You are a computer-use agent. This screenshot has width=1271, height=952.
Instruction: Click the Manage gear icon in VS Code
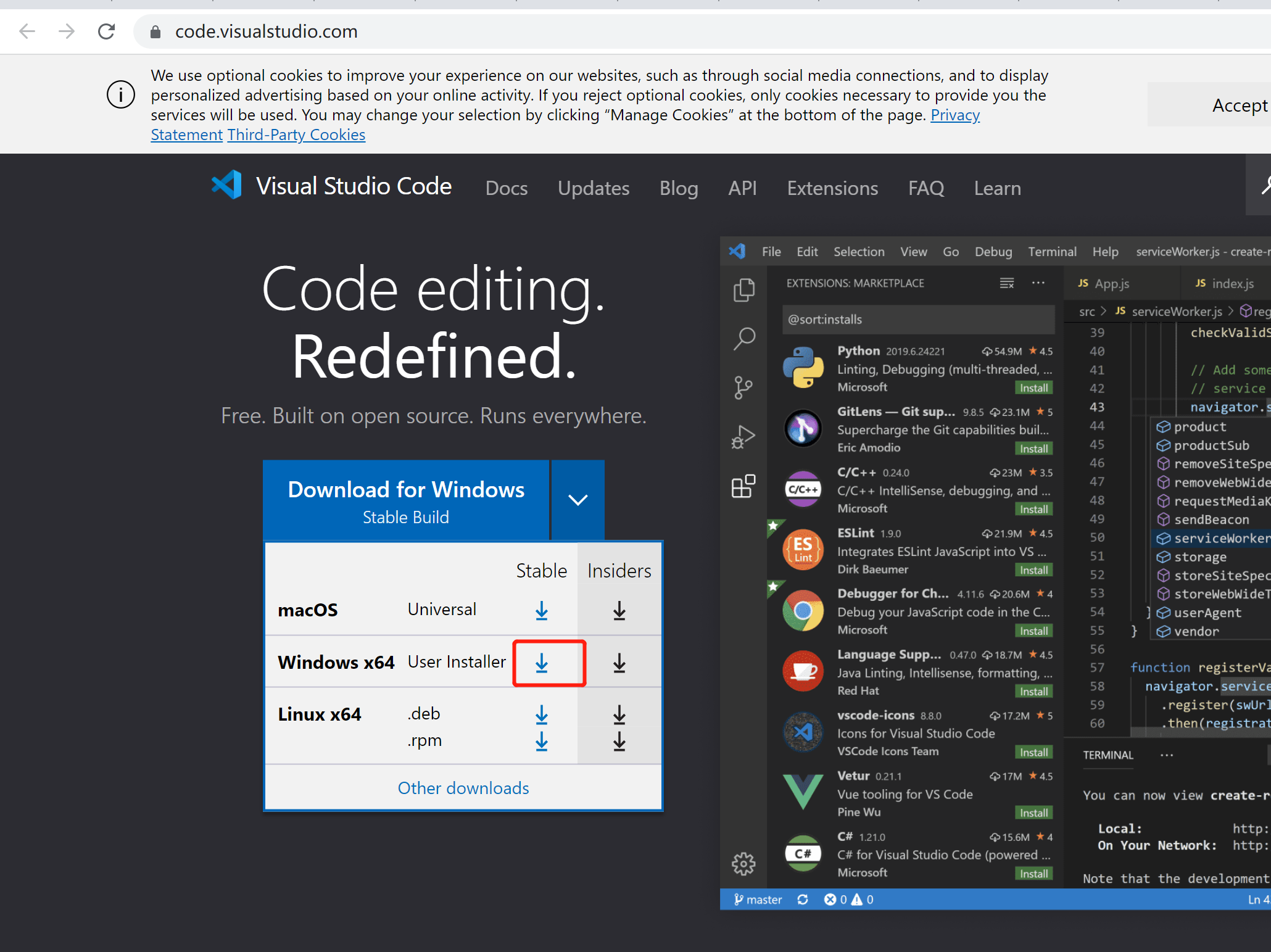(743, 864)
